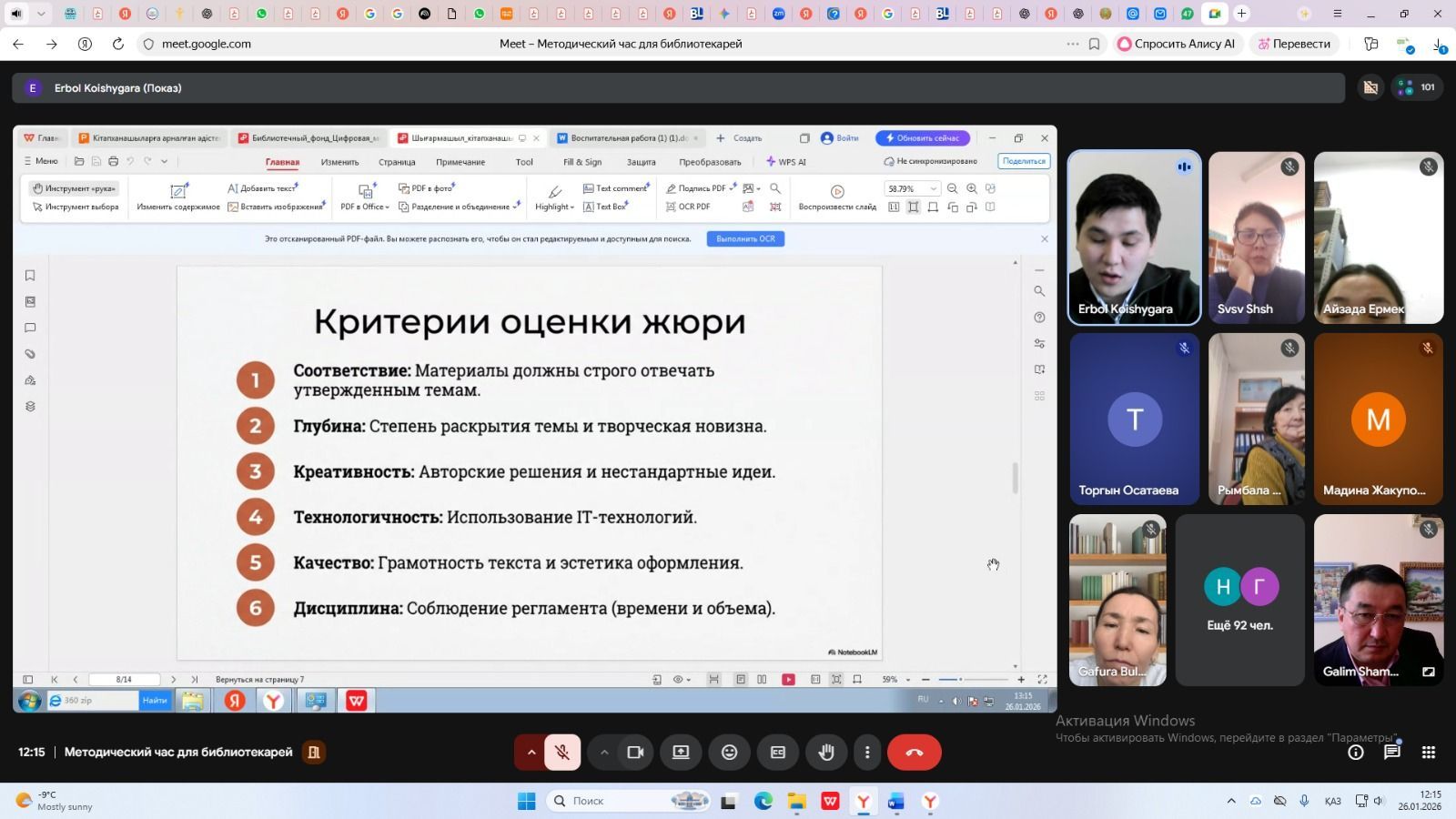The width and height of the screenshot is (1456, 819).
Task: Bookmark this page in the address bar
Action: click(x=1094, y=44)
